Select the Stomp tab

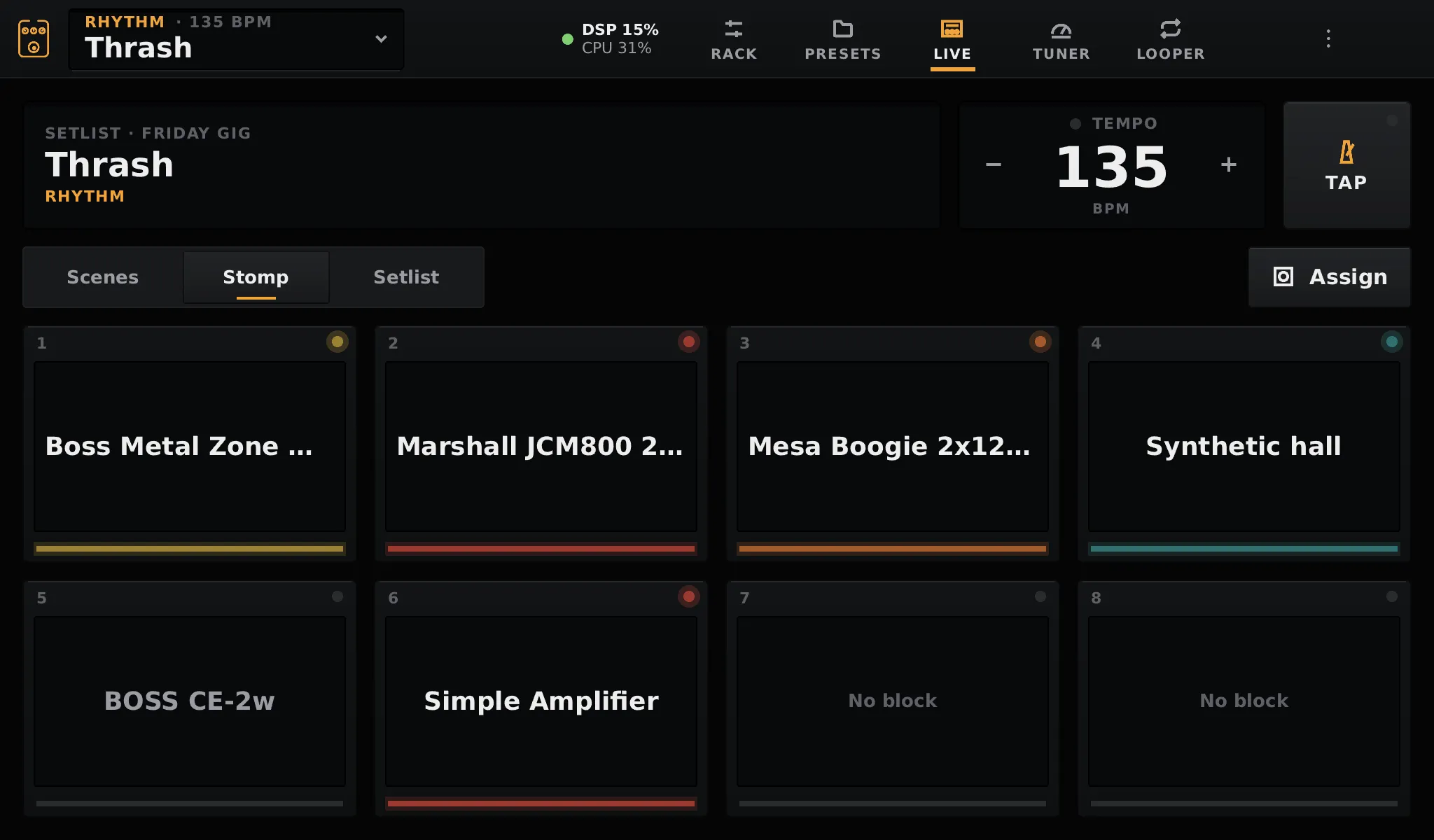[x=256, y=277]
